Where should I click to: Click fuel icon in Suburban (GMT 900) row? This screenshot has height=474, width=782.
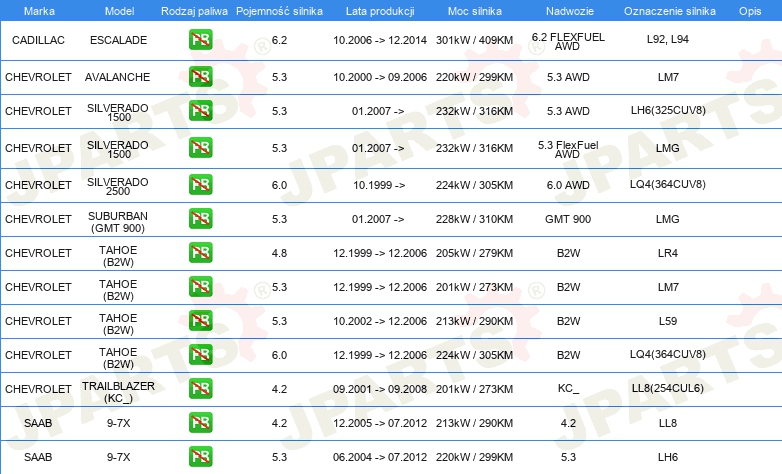pyautogui.click(x=200, y=219)
